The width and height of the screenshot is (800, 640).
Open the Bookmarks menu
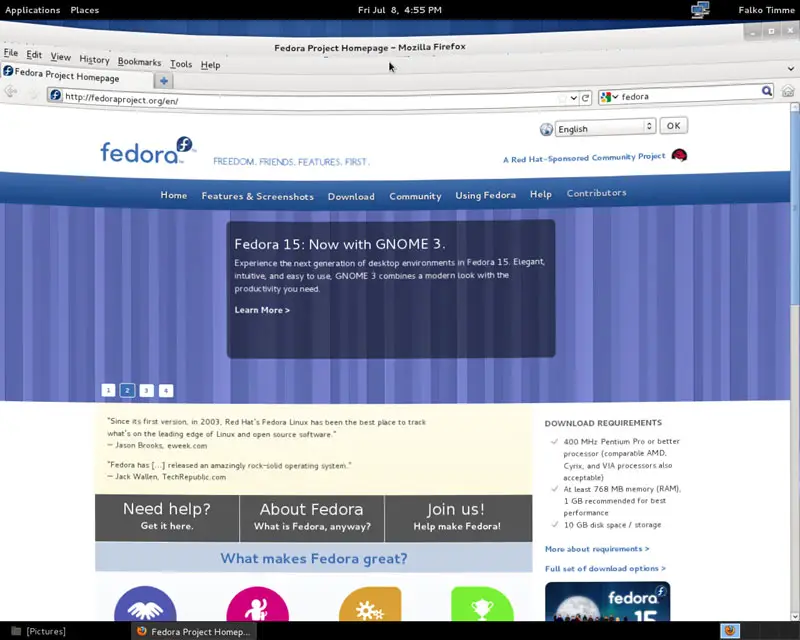tap(139, 62)
